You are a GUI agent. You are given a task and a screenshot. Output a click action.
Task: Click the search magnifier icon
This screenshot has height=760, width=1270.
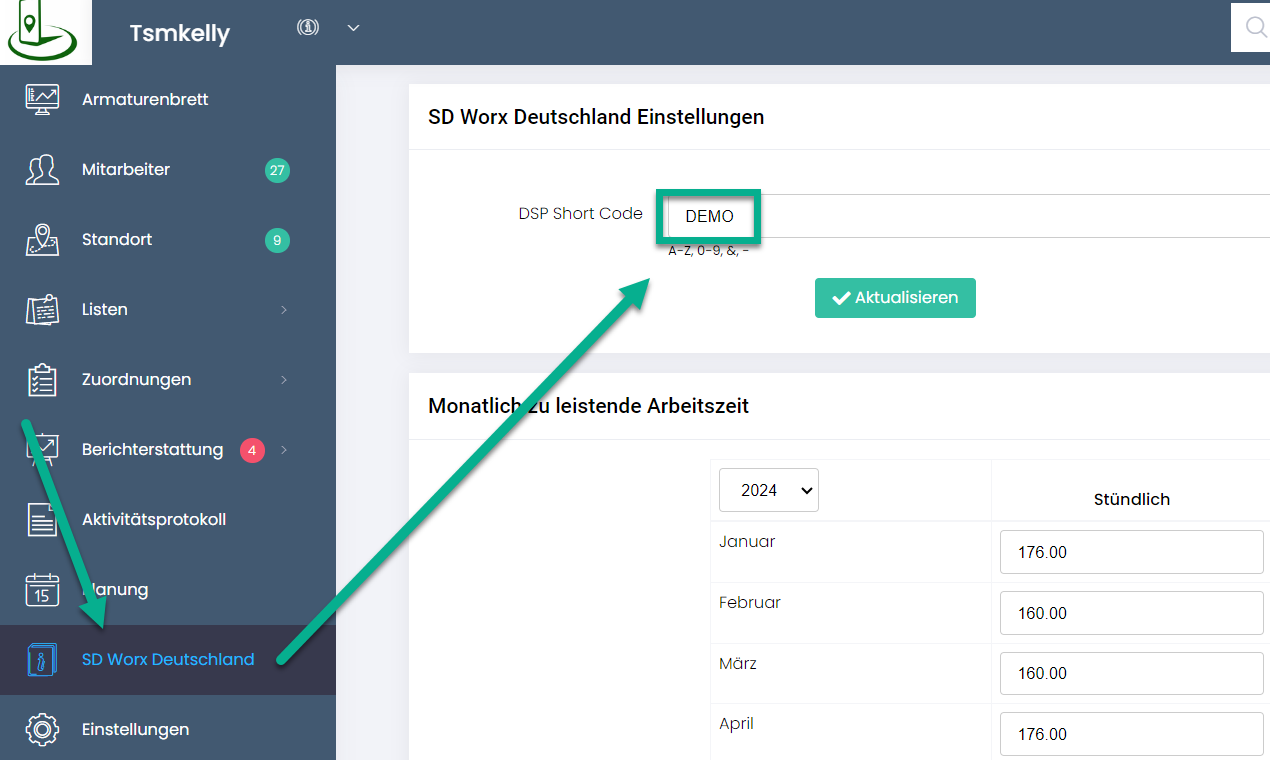[x=1256, y=28]
